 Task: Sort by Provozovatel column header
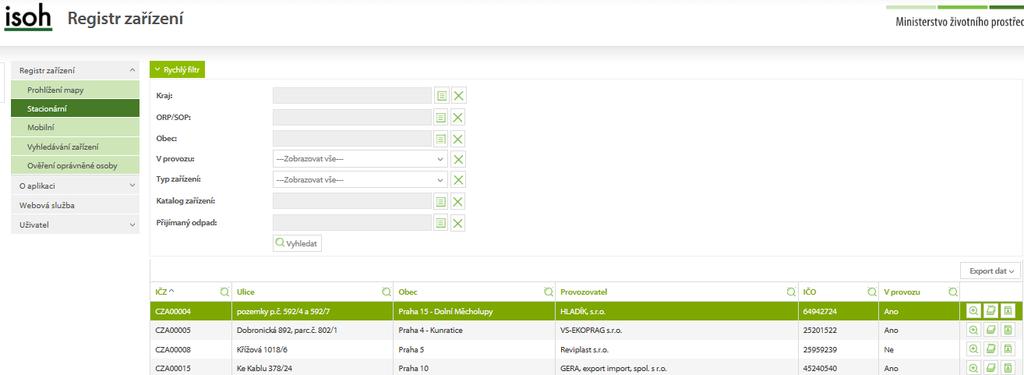583,292
